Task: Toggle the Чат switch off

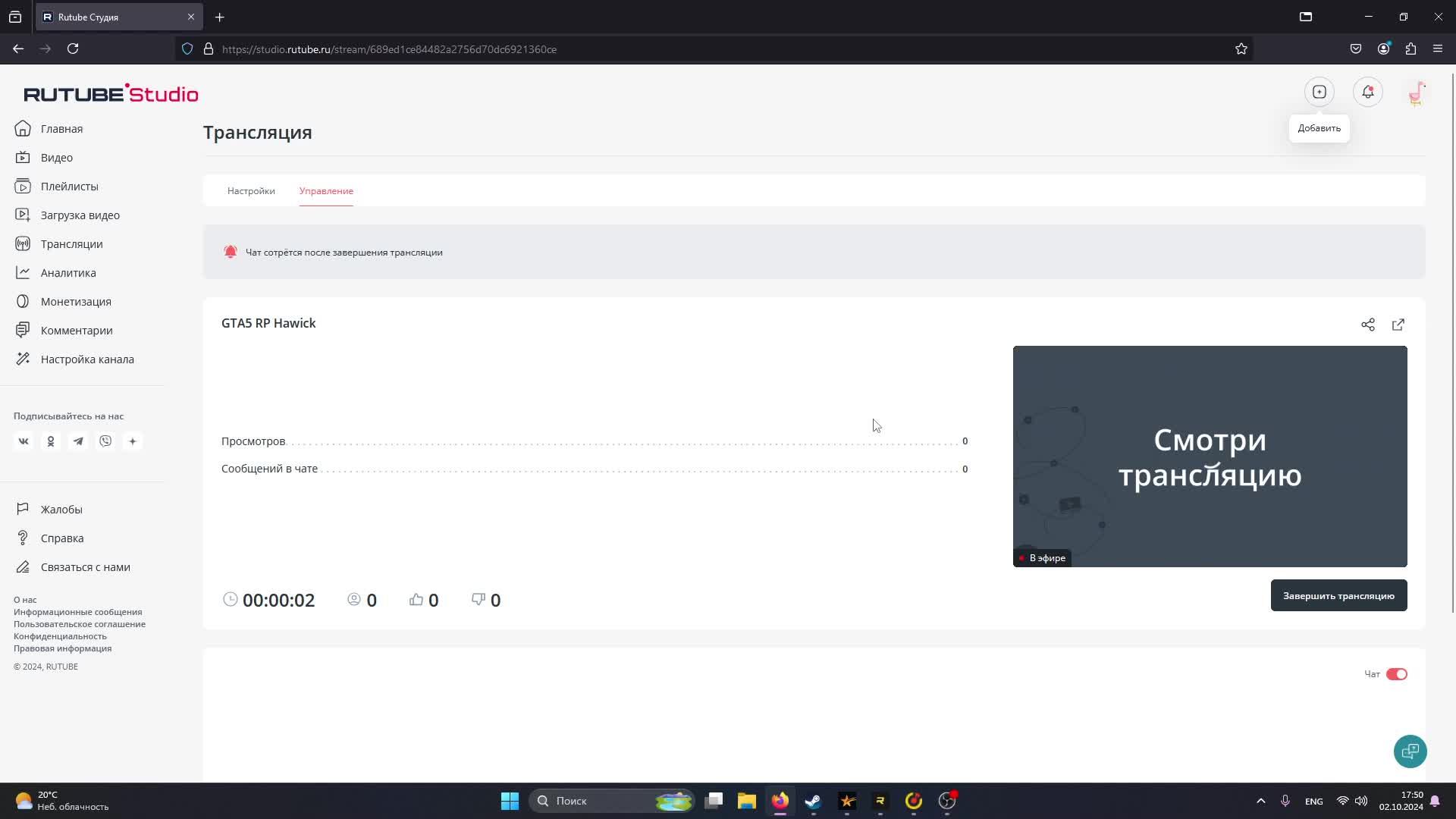Action: point(1397,674)
